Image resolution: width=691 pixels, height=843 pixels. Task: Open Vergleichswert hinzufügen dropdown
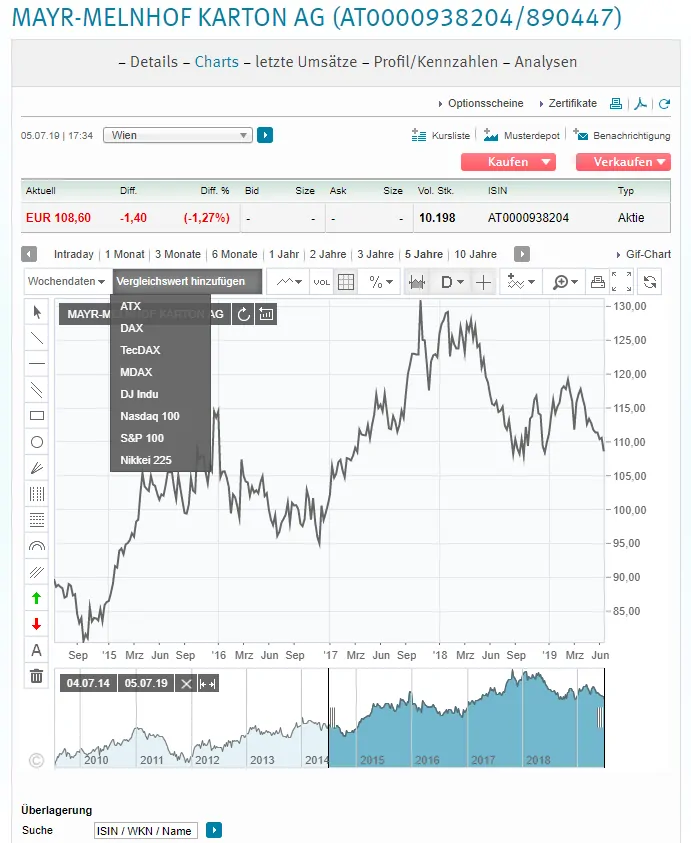(x=187, y=281)
